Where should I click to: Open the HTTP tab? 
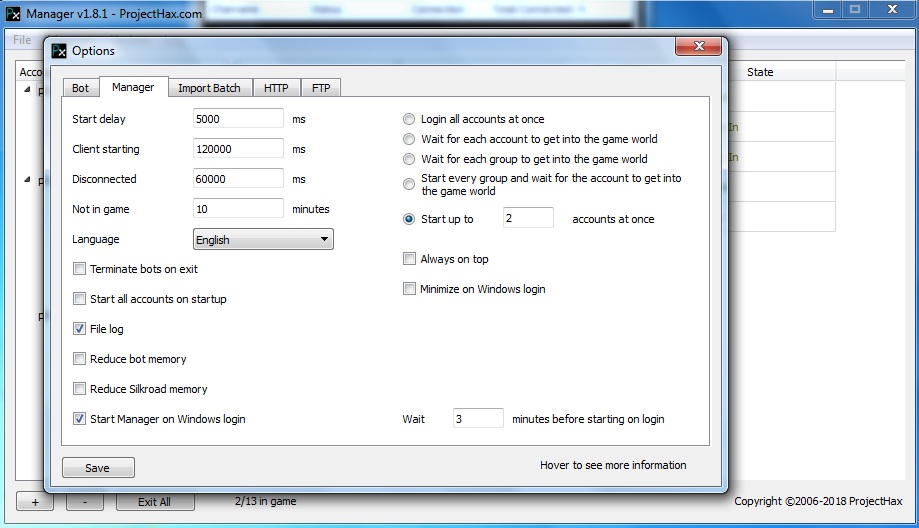(276, 88)
